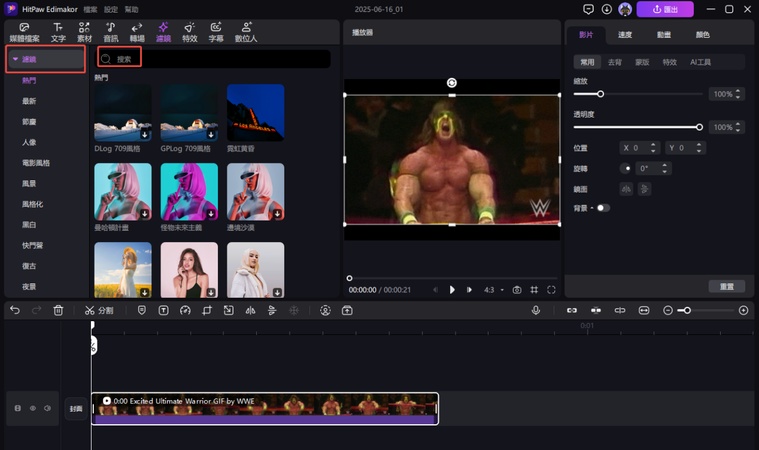
Task: Click the 重置 reset button
Action: (x=727, y=286)
